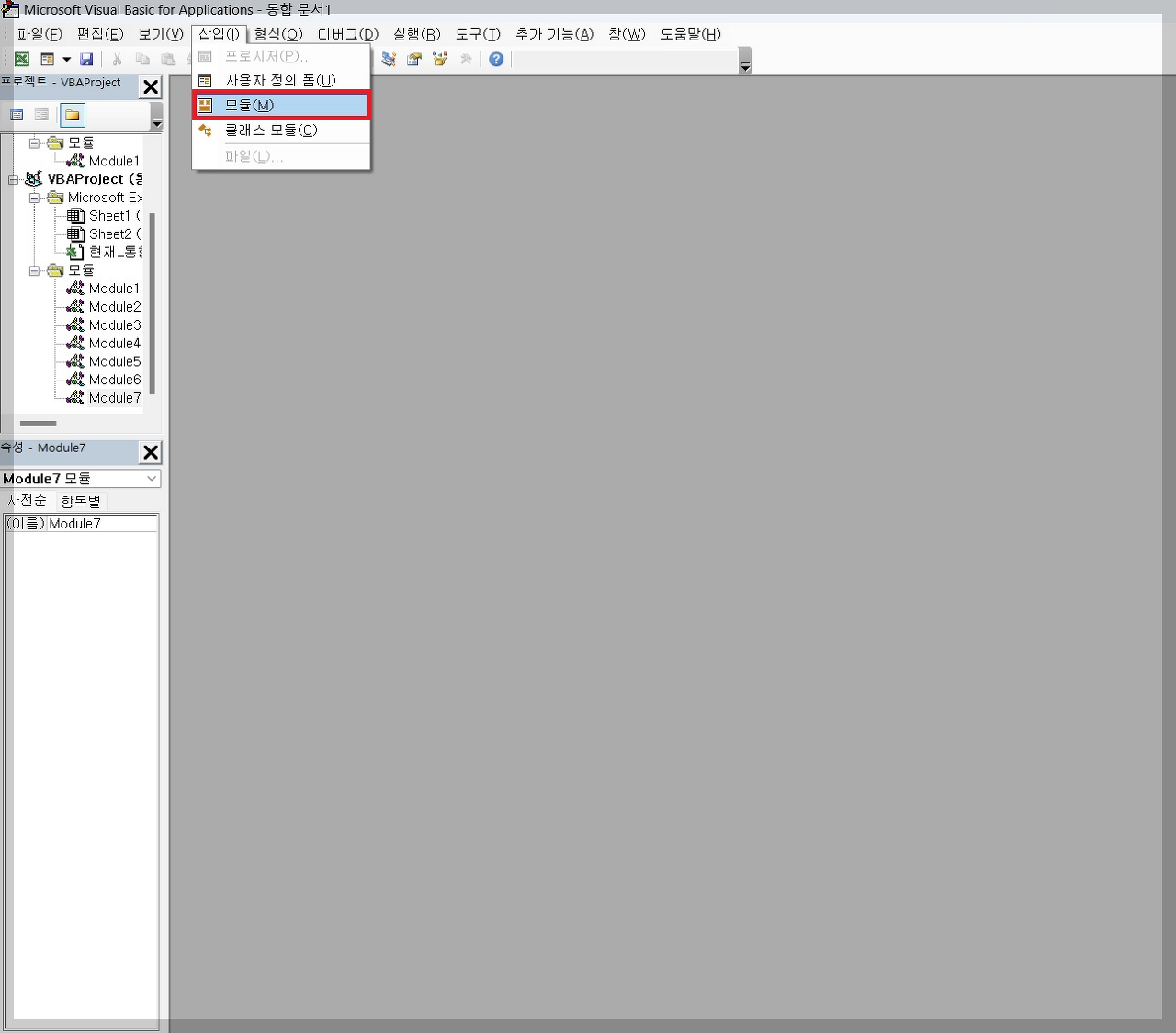Collapse the VBAProject node in the tree
This screenshot has width=1176, height=1033.
pyautogui.click(x=14, y=179)
